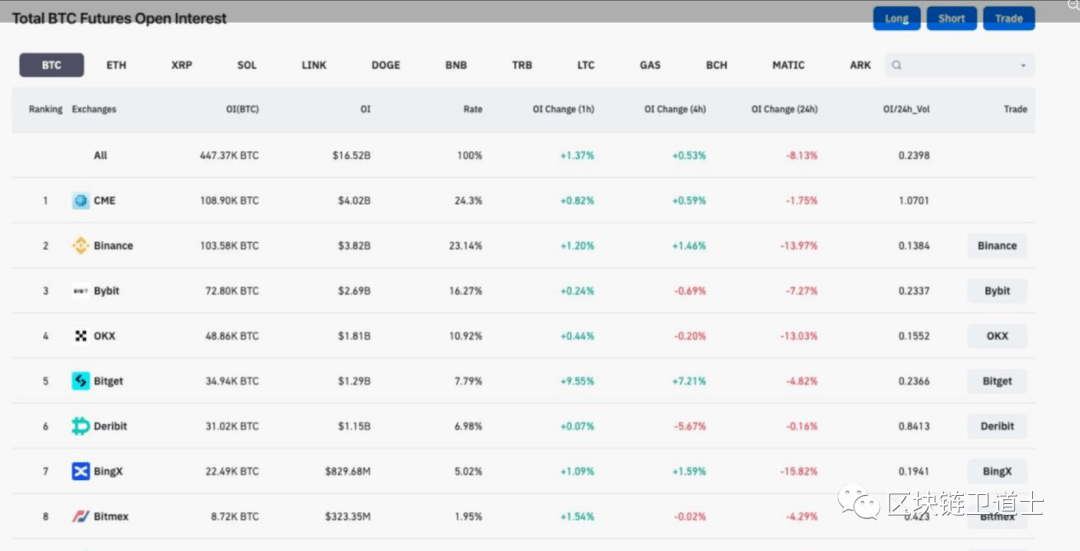Click the Deribit trade button
Viewport: 1080px width, 551px height.
pos(997,426)
